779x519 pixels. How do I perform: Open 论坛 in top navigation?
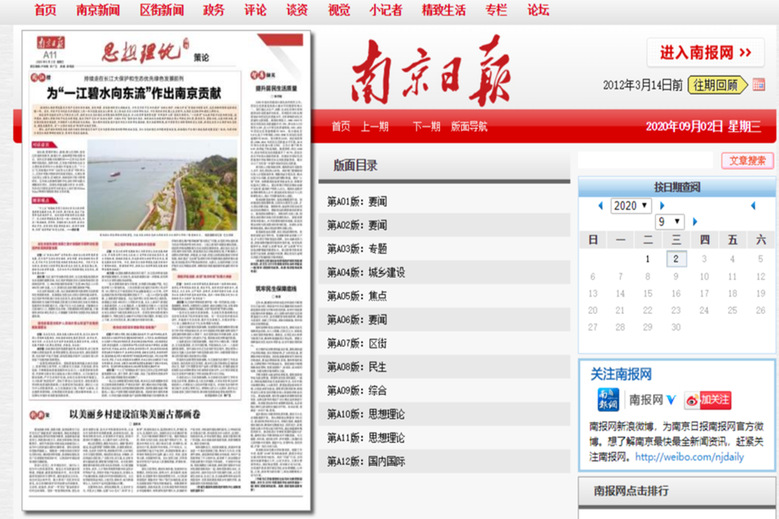(538, 9)
